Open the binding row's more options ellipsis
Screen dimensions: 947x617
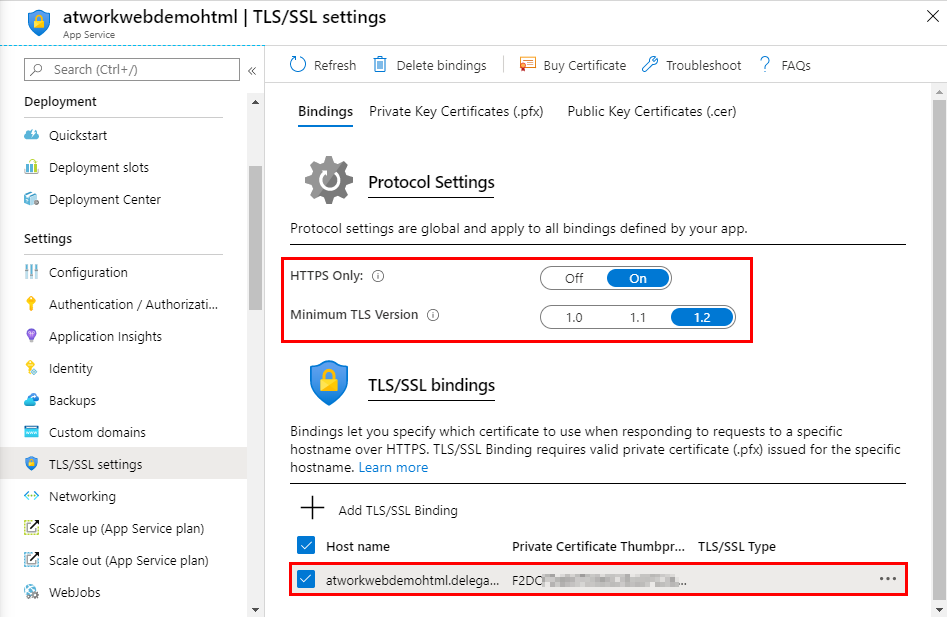[x=887, y=578]
